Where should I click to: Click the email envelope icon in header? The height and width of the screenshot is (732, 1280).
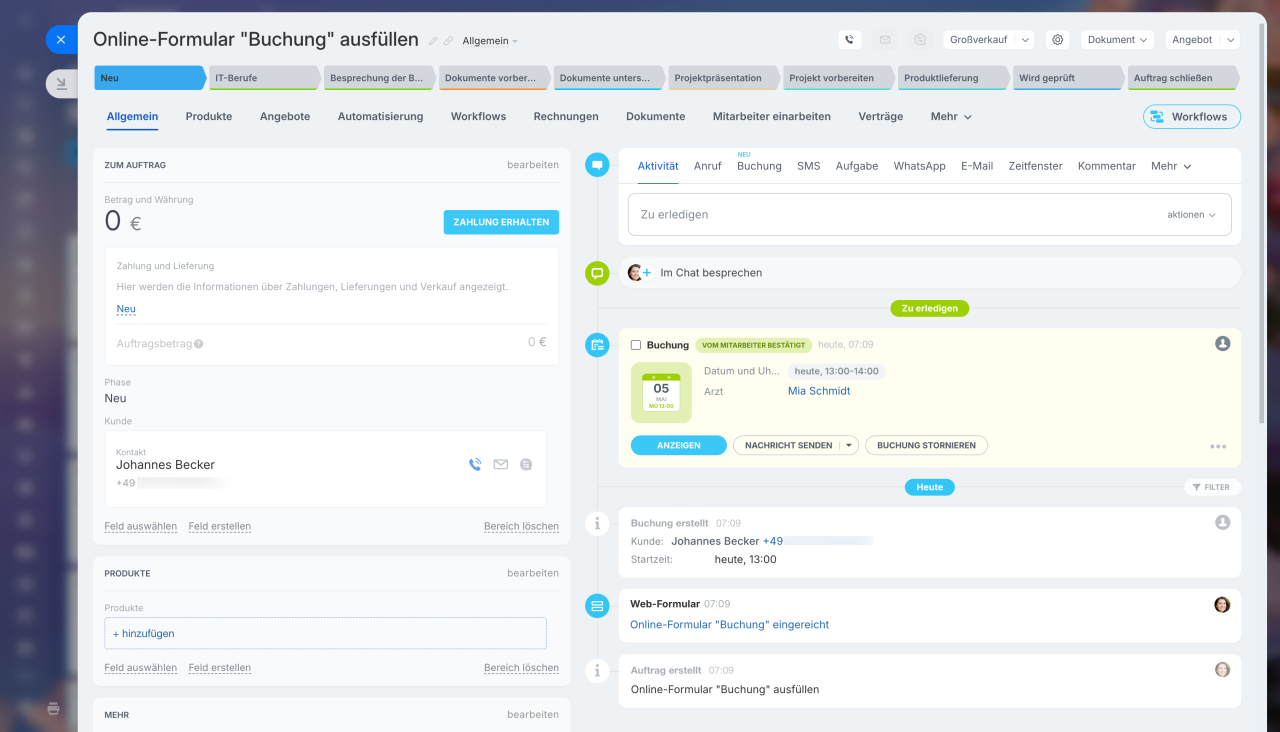[885, 40]
